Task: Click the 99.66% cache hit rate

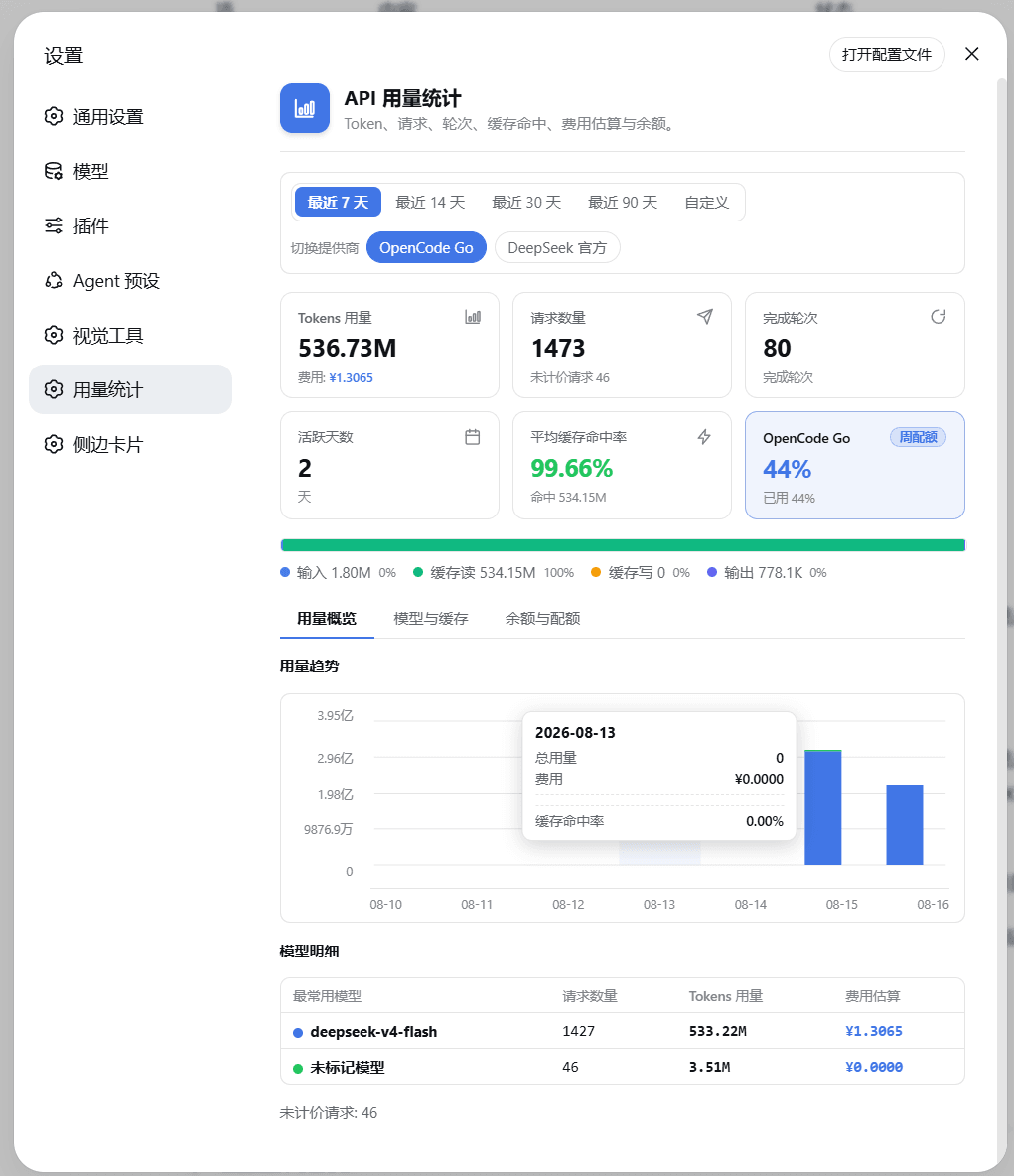Action: 571,468
